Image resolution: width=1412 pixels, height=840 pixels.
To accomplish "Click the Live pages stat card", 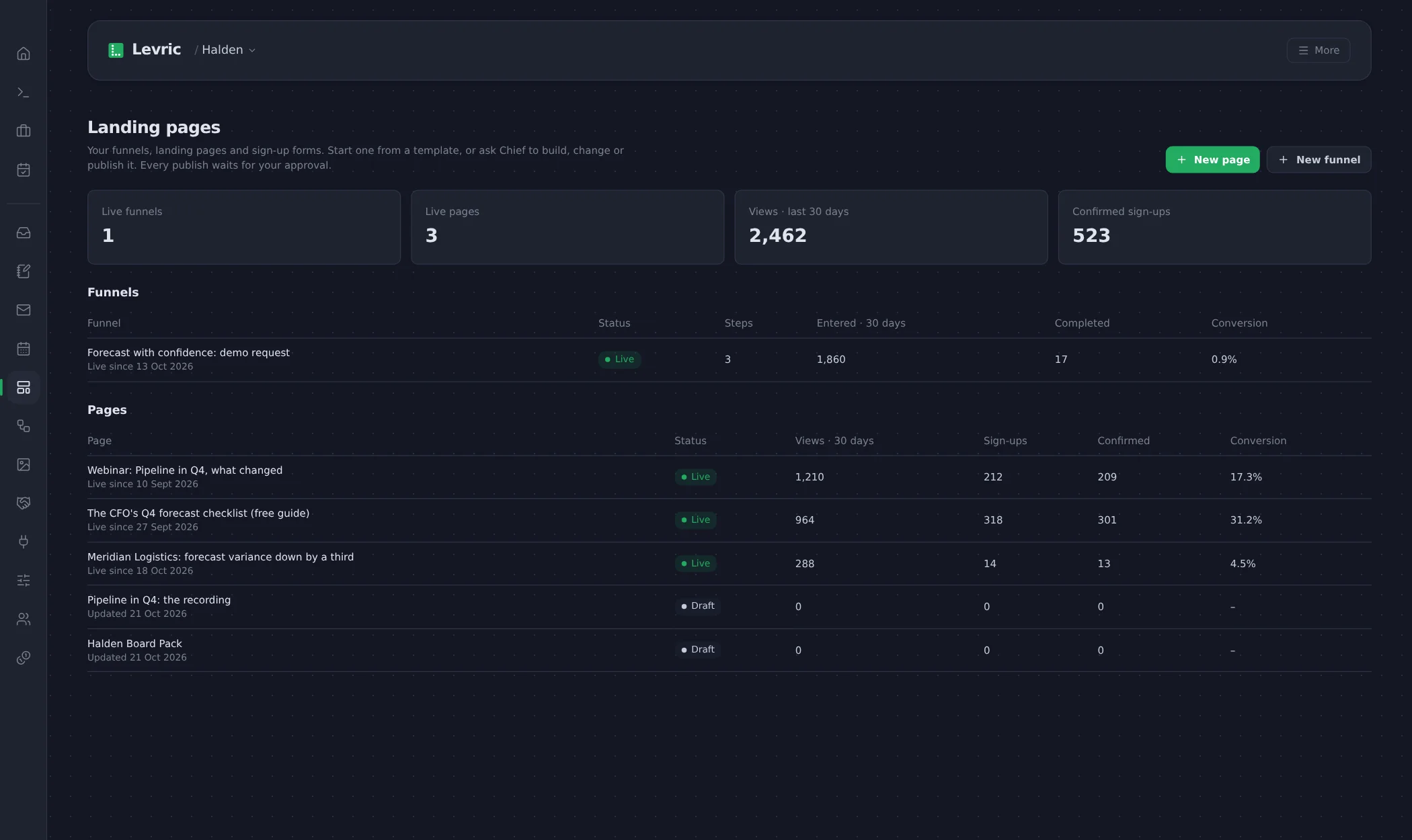I will coord(567,227).
